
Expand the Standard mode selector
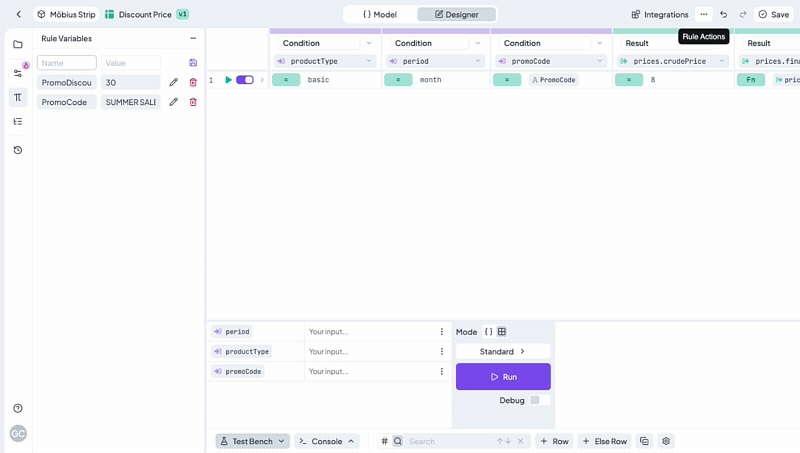[503, 352]
